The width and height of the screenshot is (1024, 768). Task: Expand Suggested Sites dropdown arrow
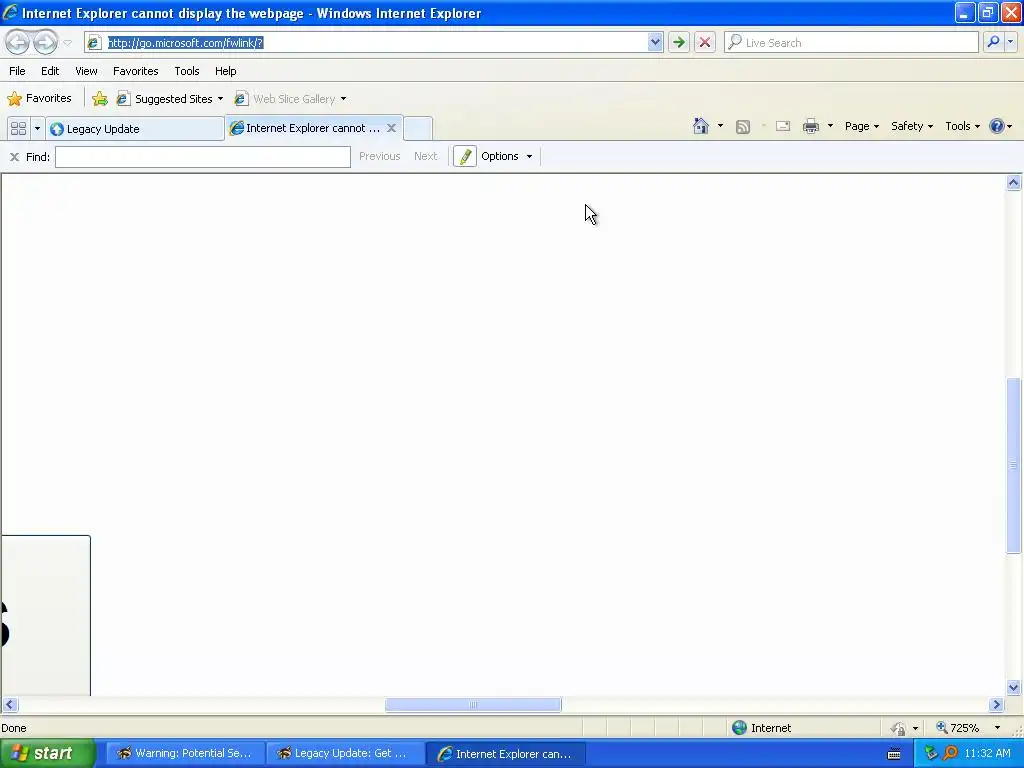click(x=220, y=99)
